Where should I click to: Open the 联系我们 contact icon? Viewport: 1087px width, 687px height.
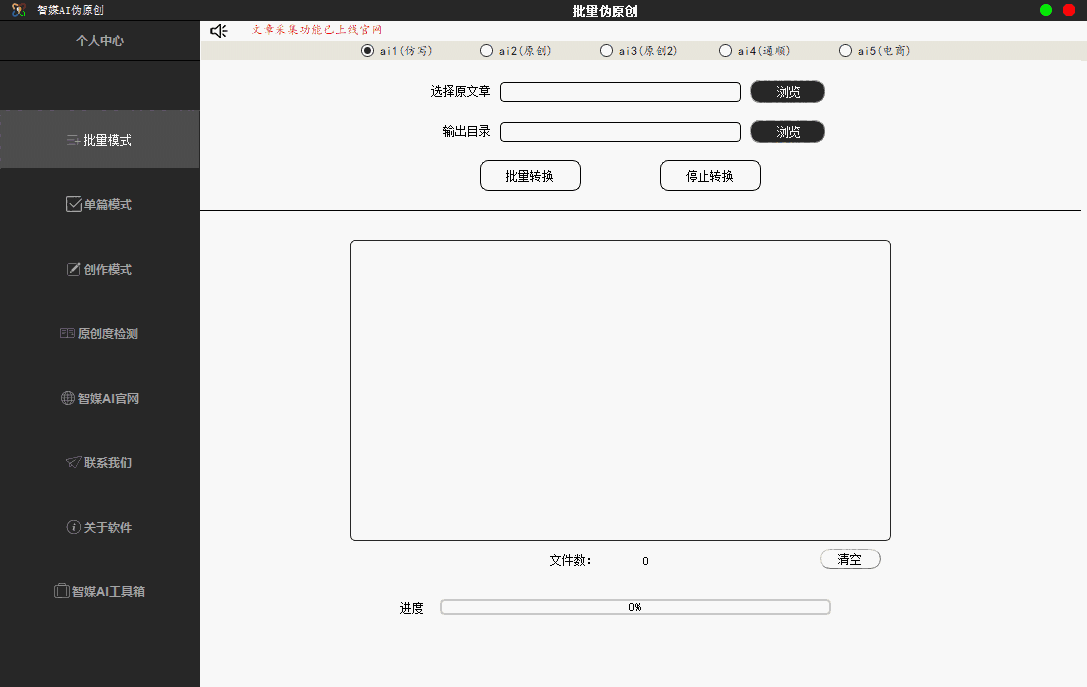tap(99, 462)
